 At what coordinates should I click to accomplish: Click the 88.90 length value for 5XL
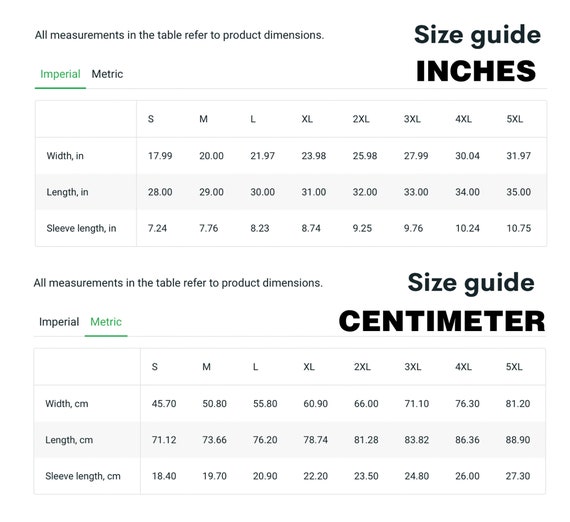[518, 440]
